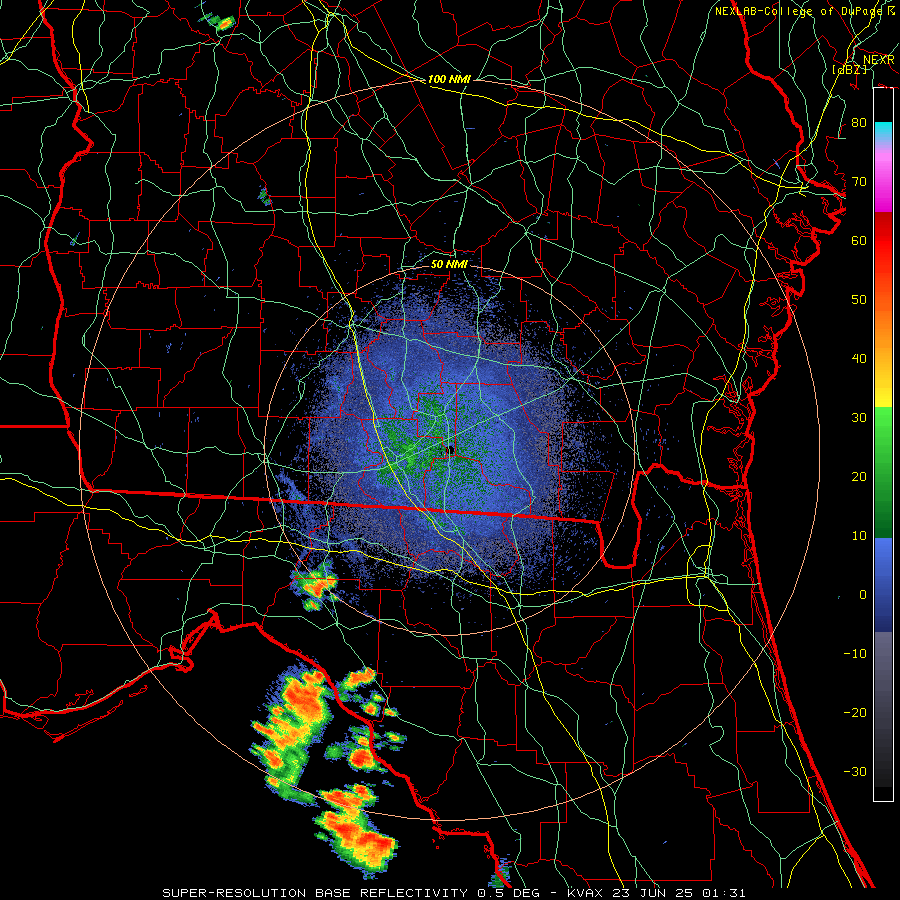Click the 'SUPER-RESOLUTION BASE REFLECTIVITY' caption
Screen dimensions: 900x900
[x=317, y=893]
